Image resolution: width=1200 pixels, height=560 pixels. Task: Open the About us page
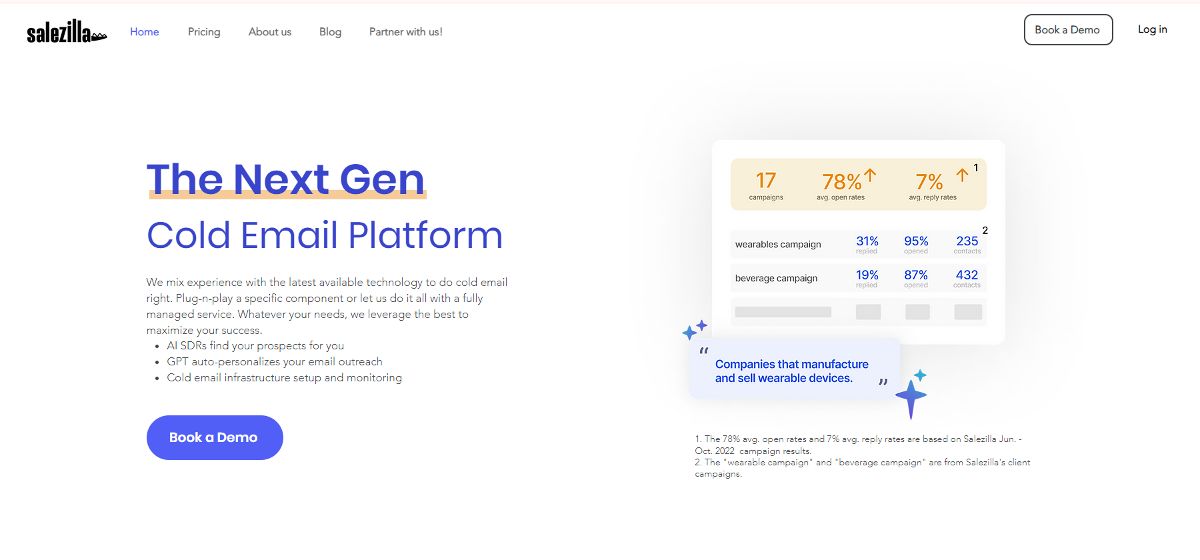[270, 32]
